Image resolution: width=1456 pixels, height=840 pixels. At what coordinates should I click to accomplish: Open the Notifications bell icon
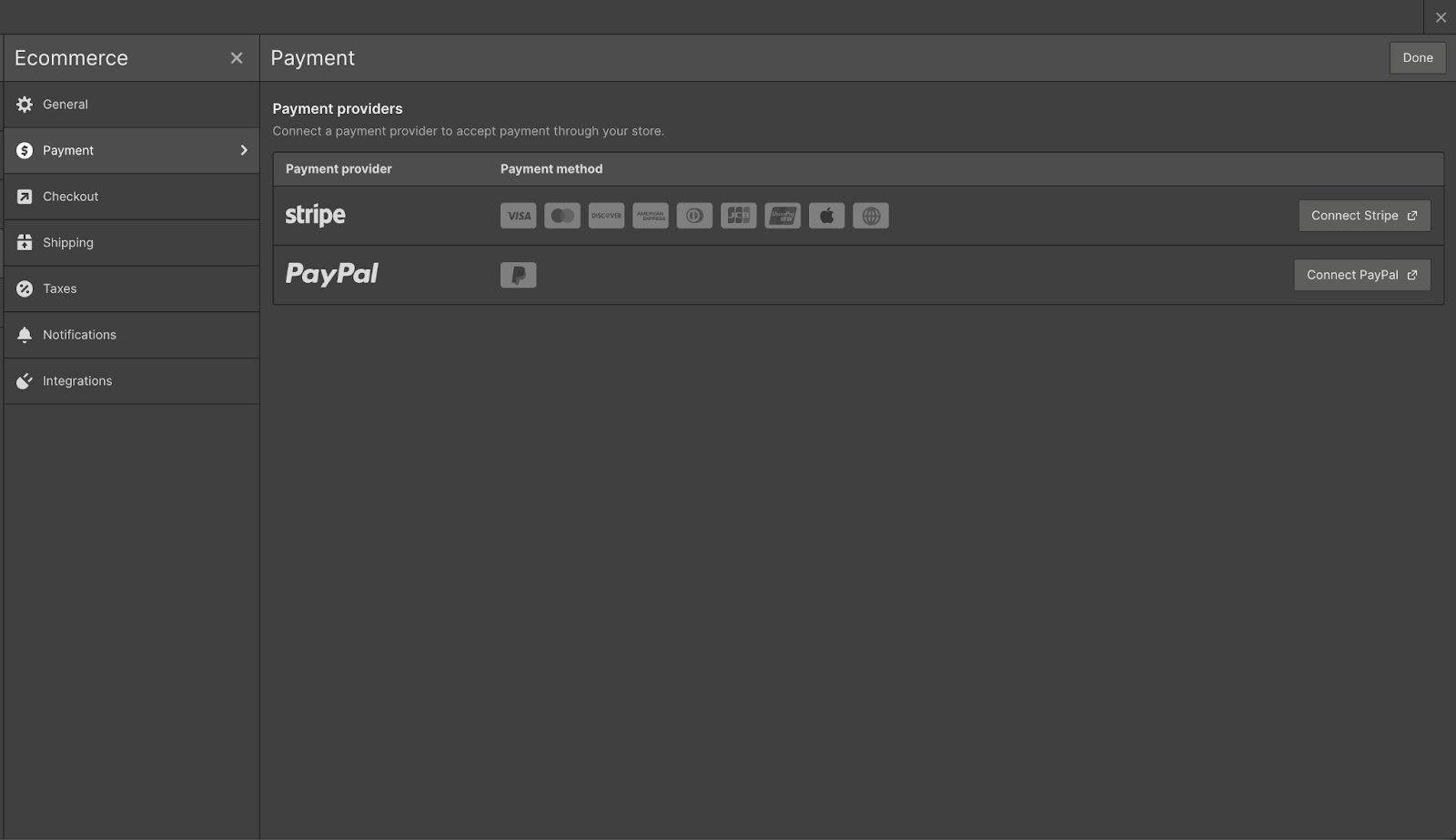(x=24, y=334)
